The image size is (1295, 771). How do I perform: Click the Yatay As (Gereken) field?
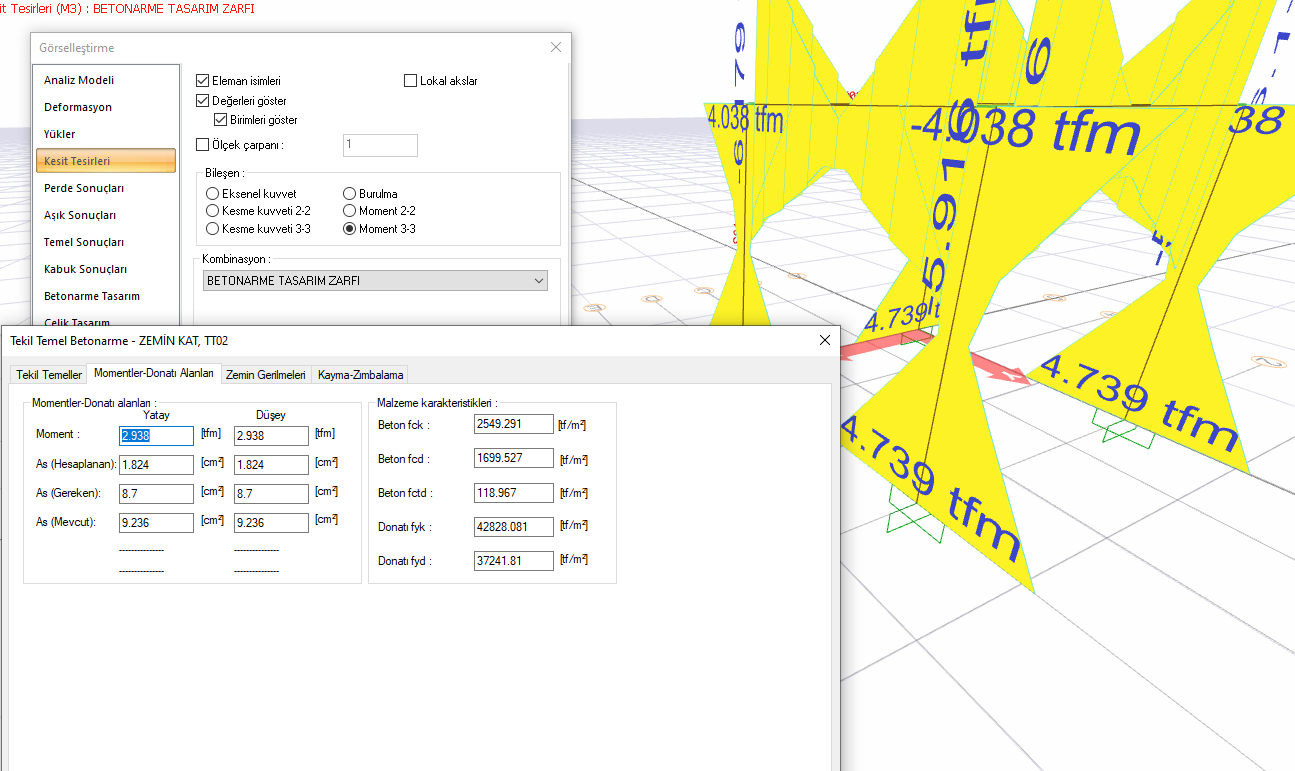tap(157, 494)
